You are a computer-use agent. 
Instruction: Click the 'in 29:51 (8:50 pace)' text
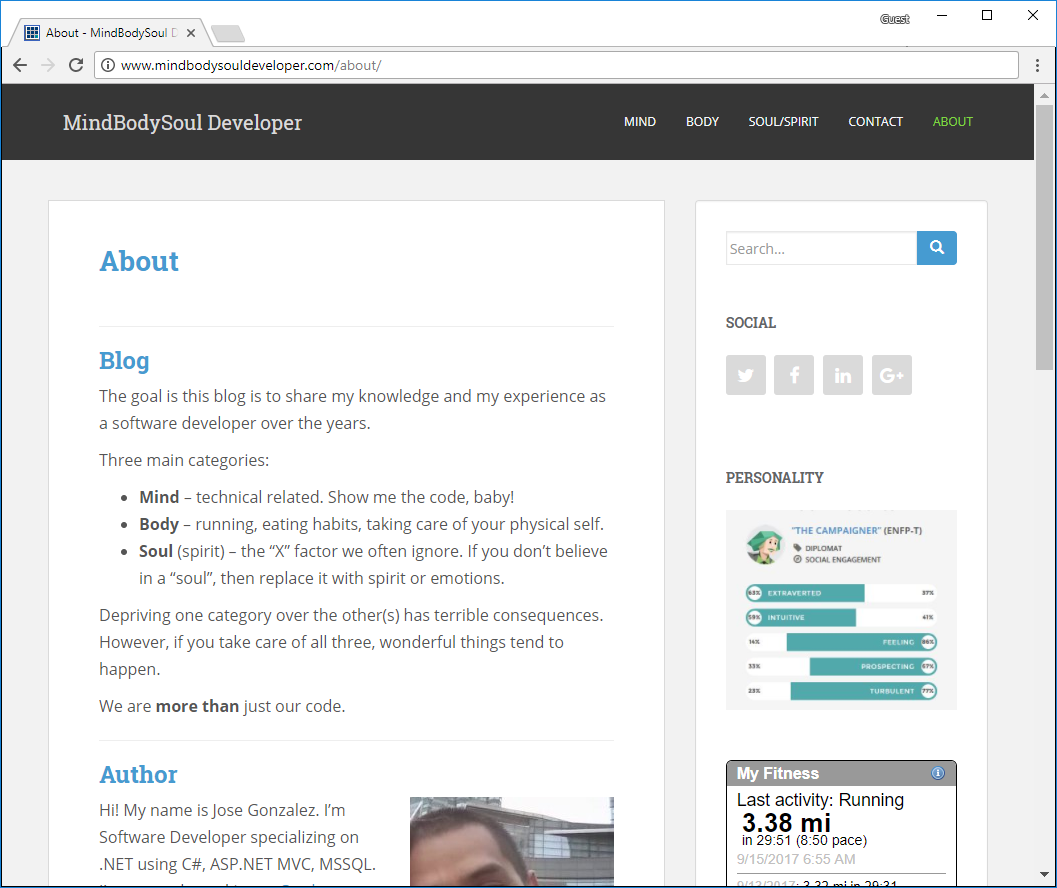(804, 840)
